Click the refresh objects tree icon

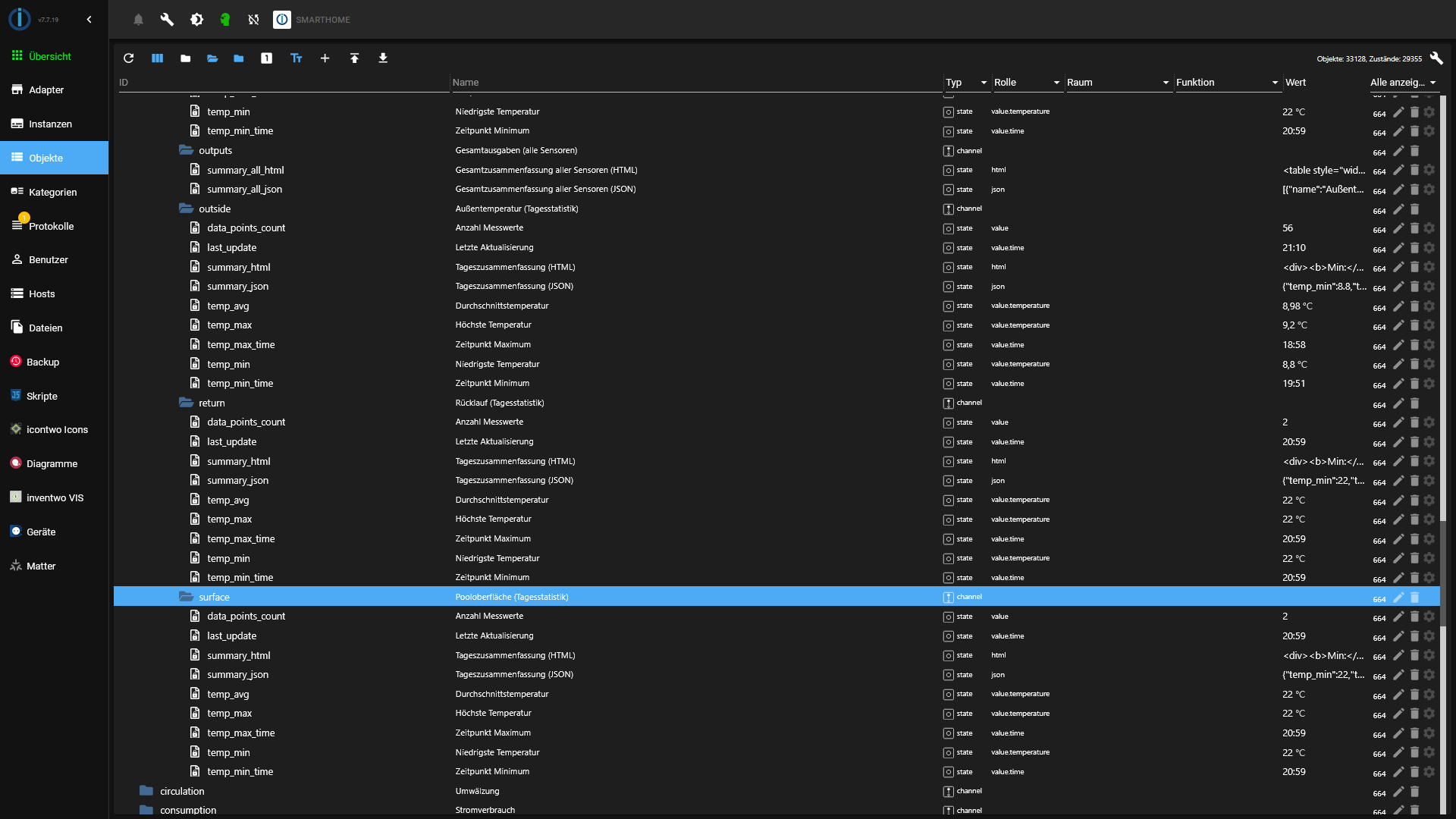click(128, 58)
